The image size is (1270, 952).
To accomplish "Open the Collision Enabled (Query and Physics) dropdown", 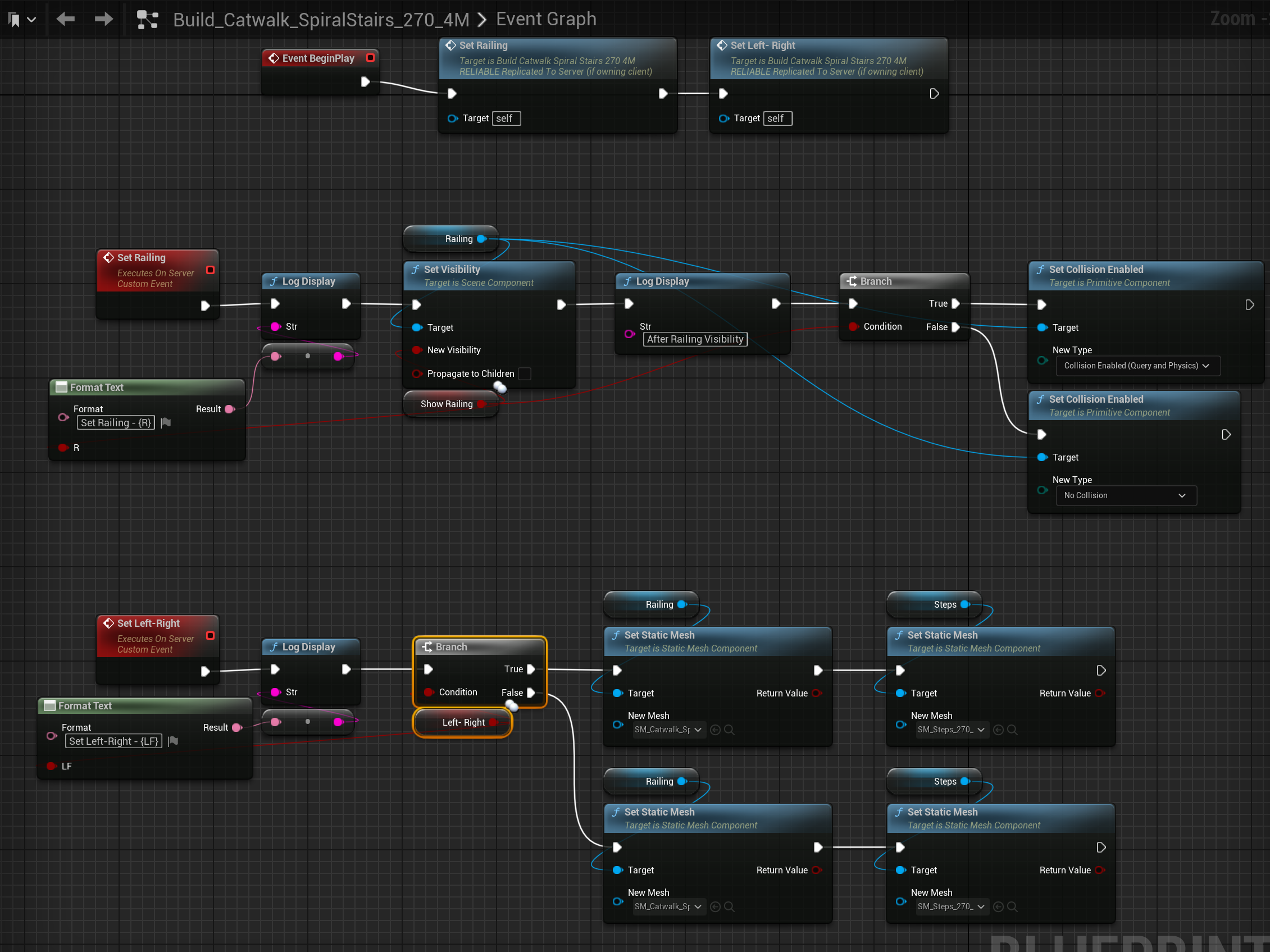I will tap(1137, 366).
